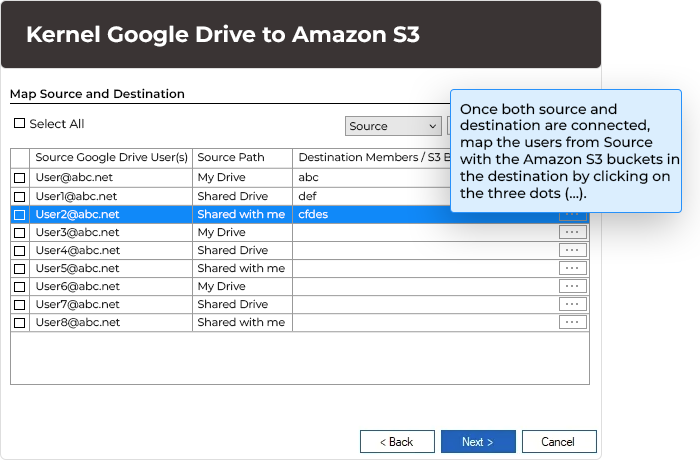The height and width of the screenshot is (460, 700).
Task: Click Shared with me in User5 row
Action: coord(241,269)
